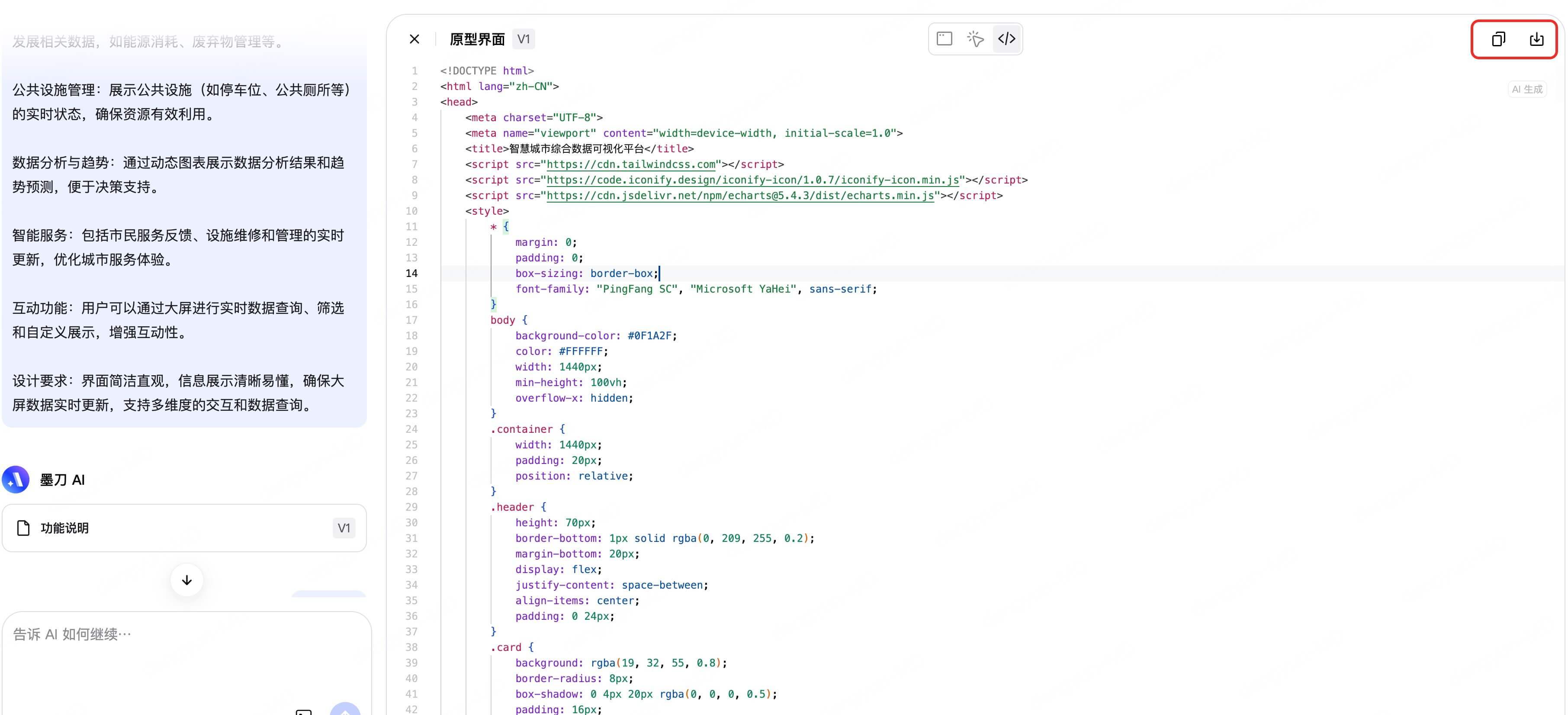This screenshot has height=715, width=1568.
Task: Jump to latest message with down arrow
Action: tap(187, 580)
